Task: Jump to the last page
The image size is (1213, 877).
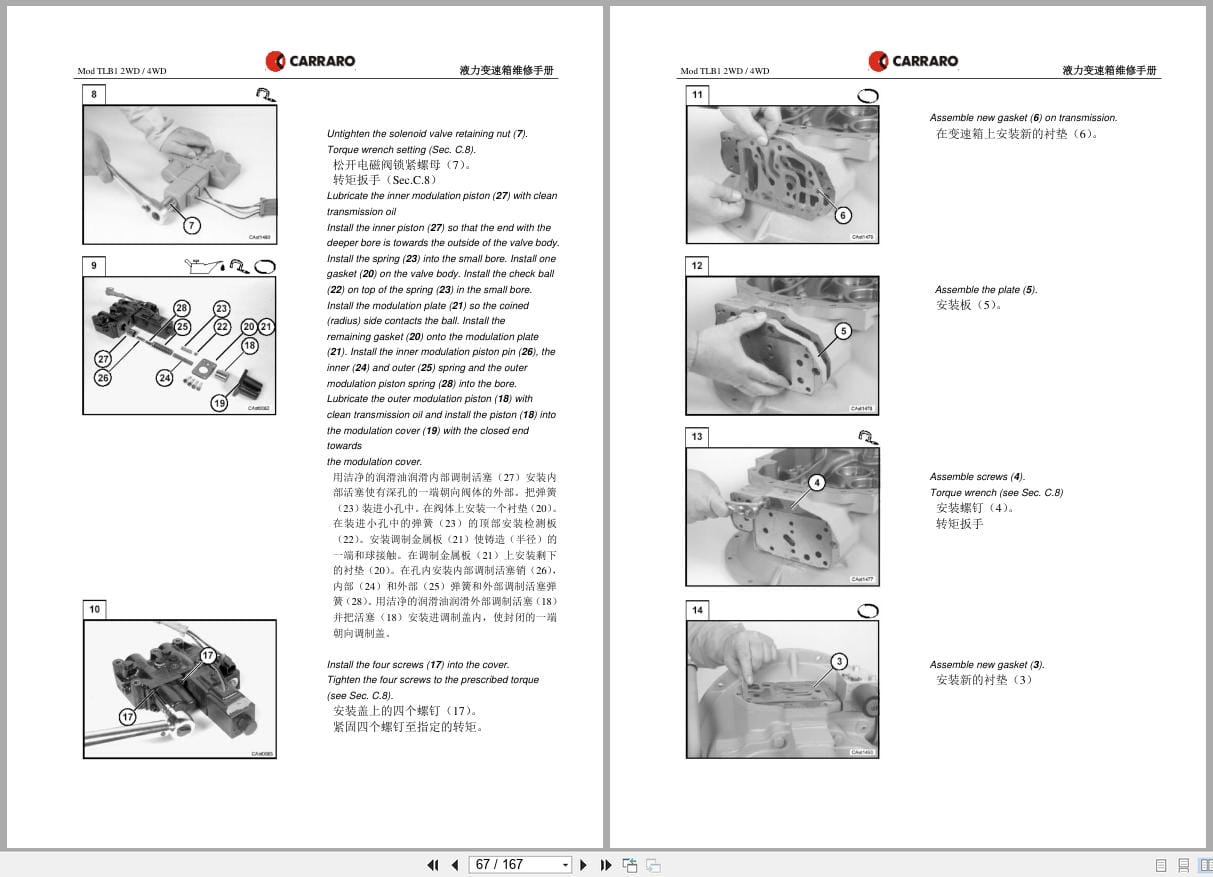Action: point(605,865)
